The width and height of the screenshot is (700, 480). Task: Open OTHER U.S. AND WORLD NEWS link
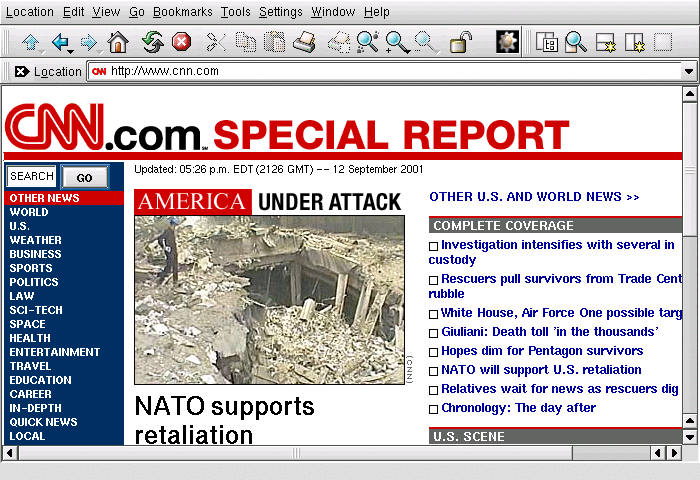tap(534, 197)
